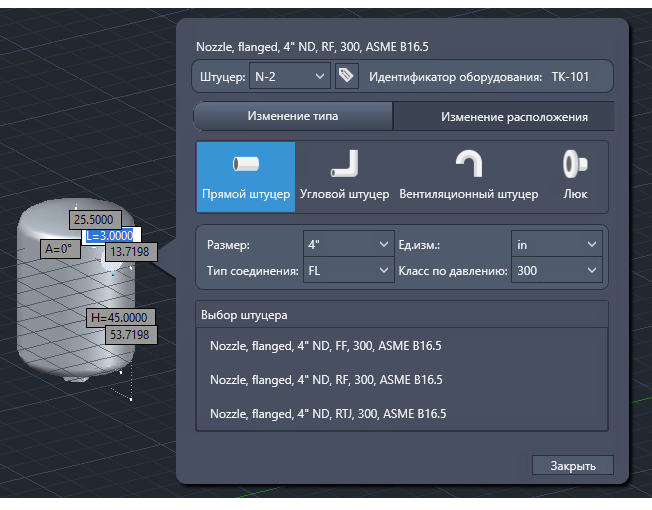Select Nozzle flanged 4" ND RTJ 300 entry
Image resolution: width=652 pixels, height=510 pixels.
(402, 414)
